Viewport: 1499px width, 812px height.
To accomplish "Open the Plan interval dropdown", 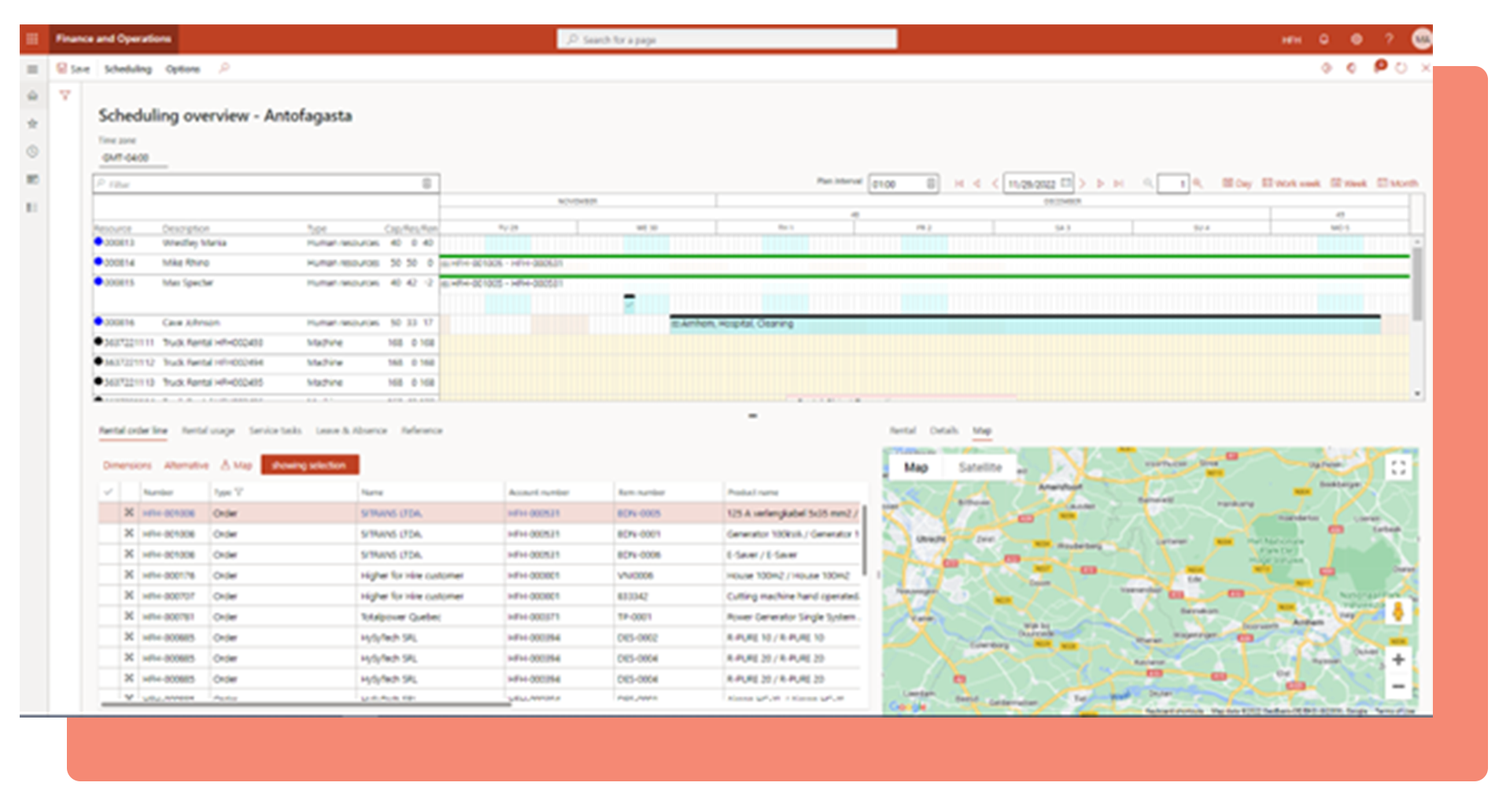I will [x=931, y=183].
